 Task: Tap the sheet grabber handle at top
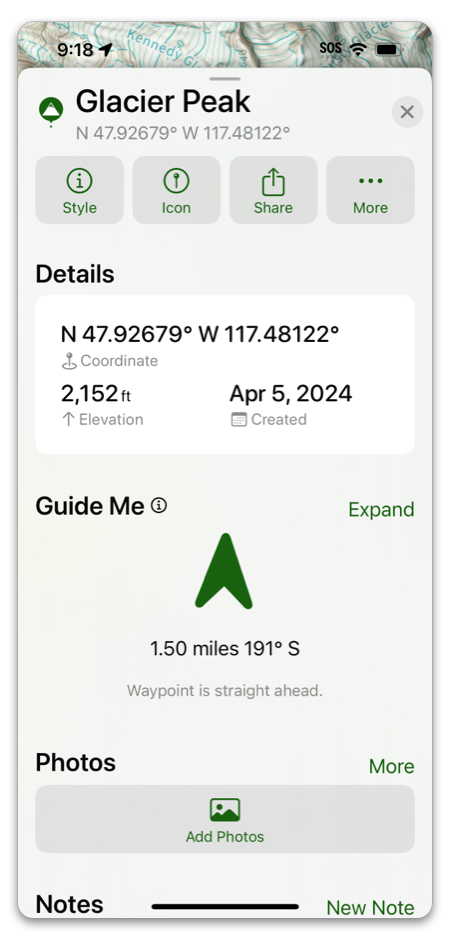pos(225,79)
